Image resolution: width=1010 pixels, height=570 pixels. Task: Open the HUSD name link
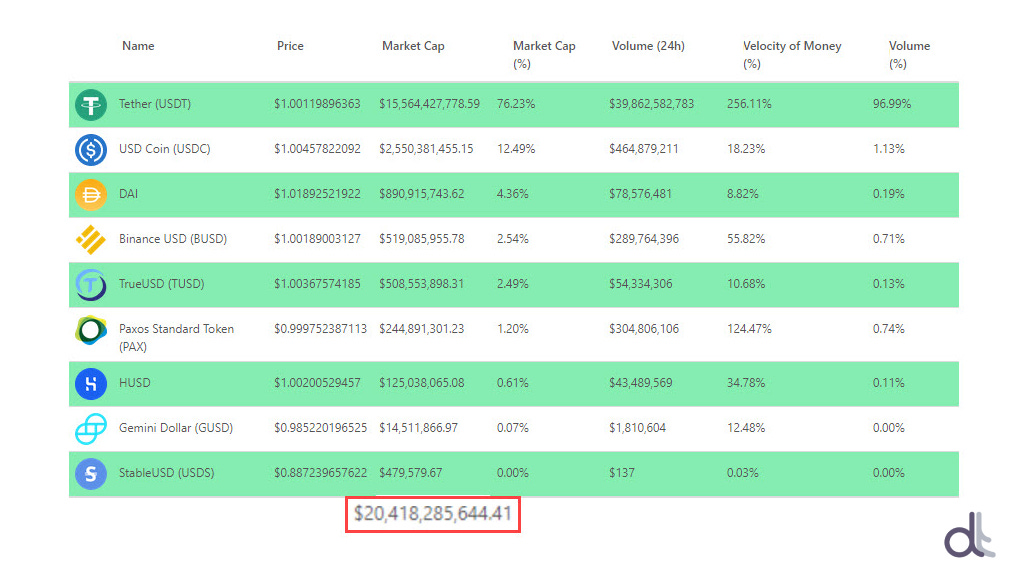(x=134, y=383)
